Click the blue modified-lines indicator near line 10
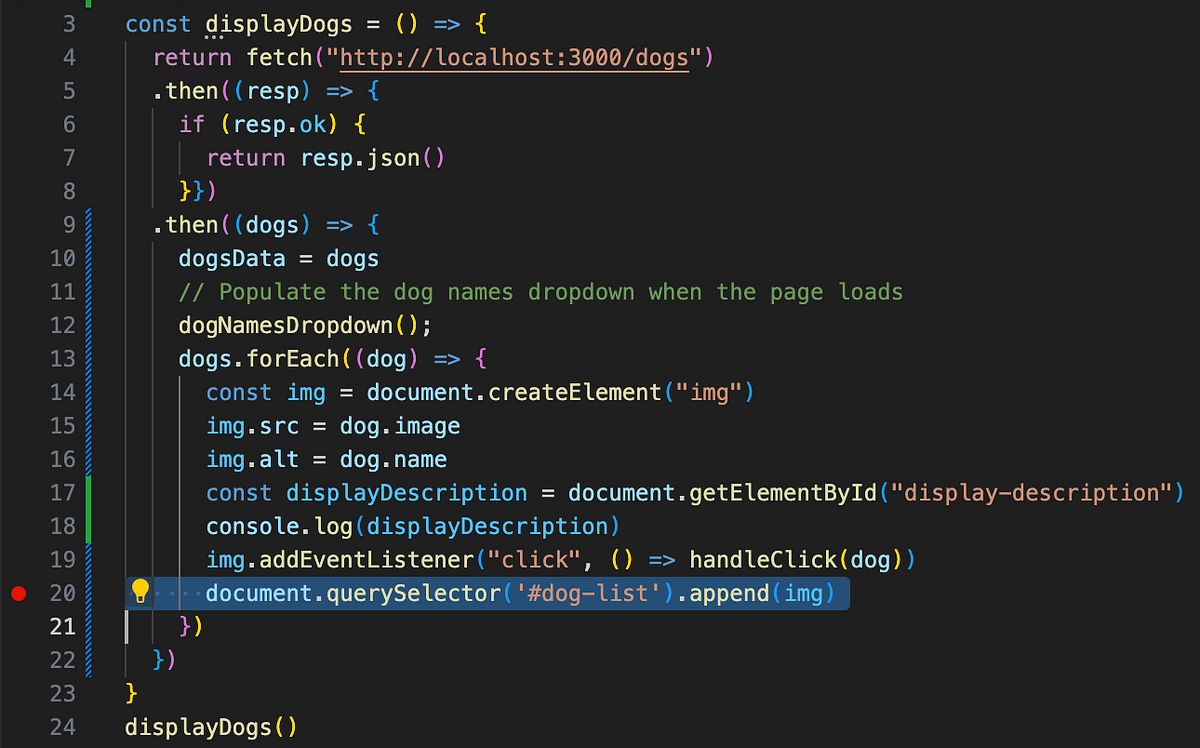The width and height of the screenshot is (1200, 748). [90, 258]
